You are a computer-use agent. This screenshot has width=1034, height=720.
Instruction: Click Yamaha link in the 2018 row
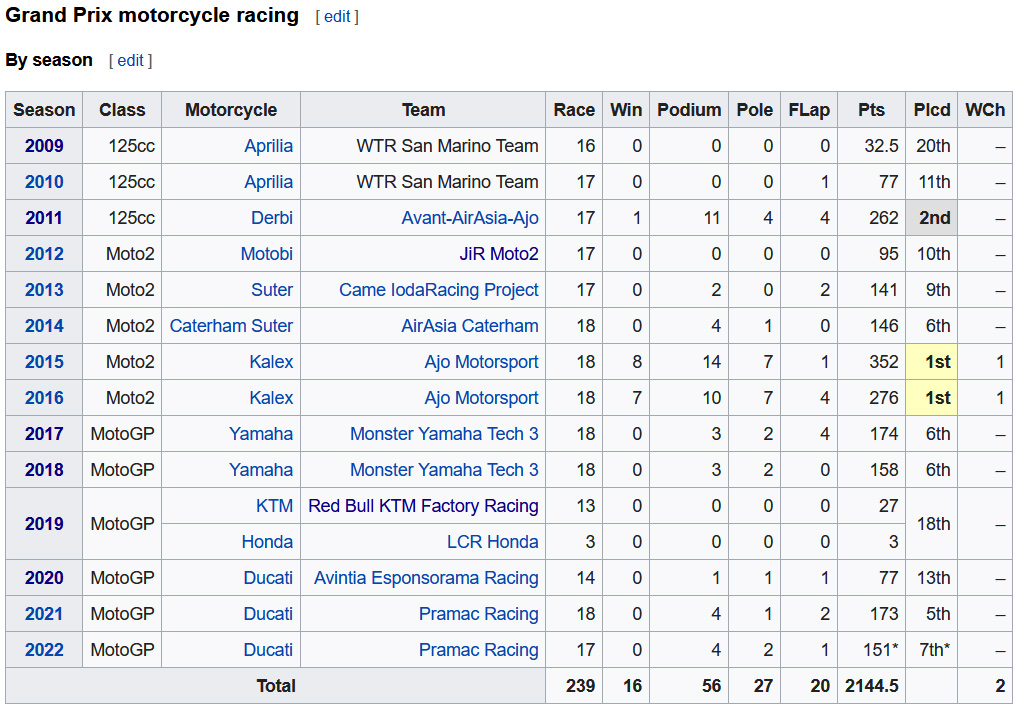click(x=261, y=469)
